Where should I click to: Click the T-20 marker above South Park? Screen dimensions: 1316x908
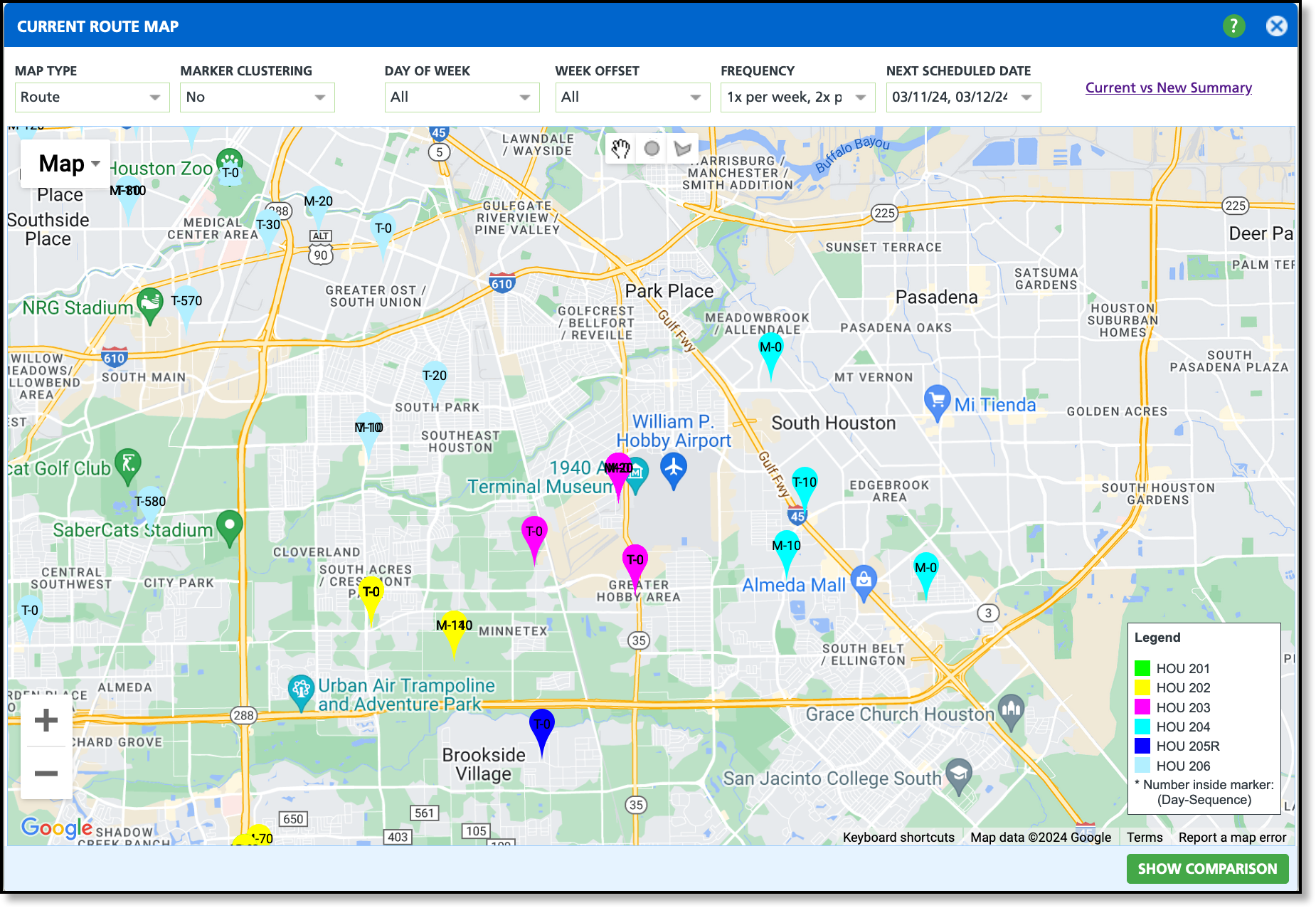(435, 383)
